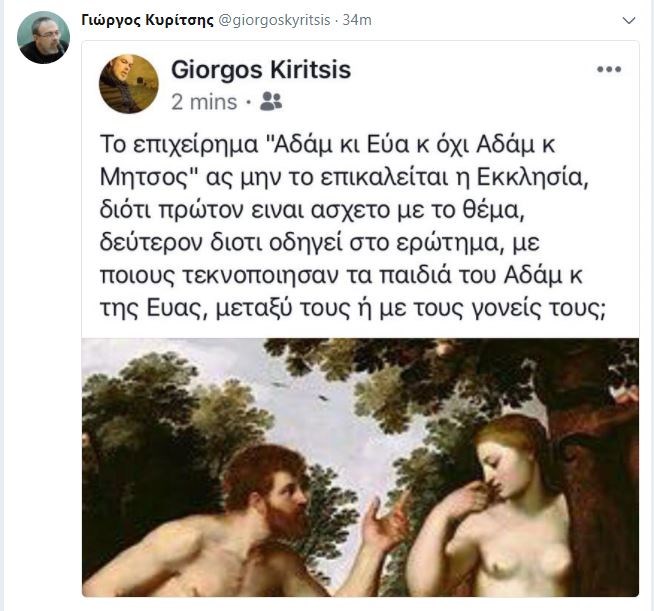
Task: Open the 34m tweet timestamp
Action: coord(357,20)
